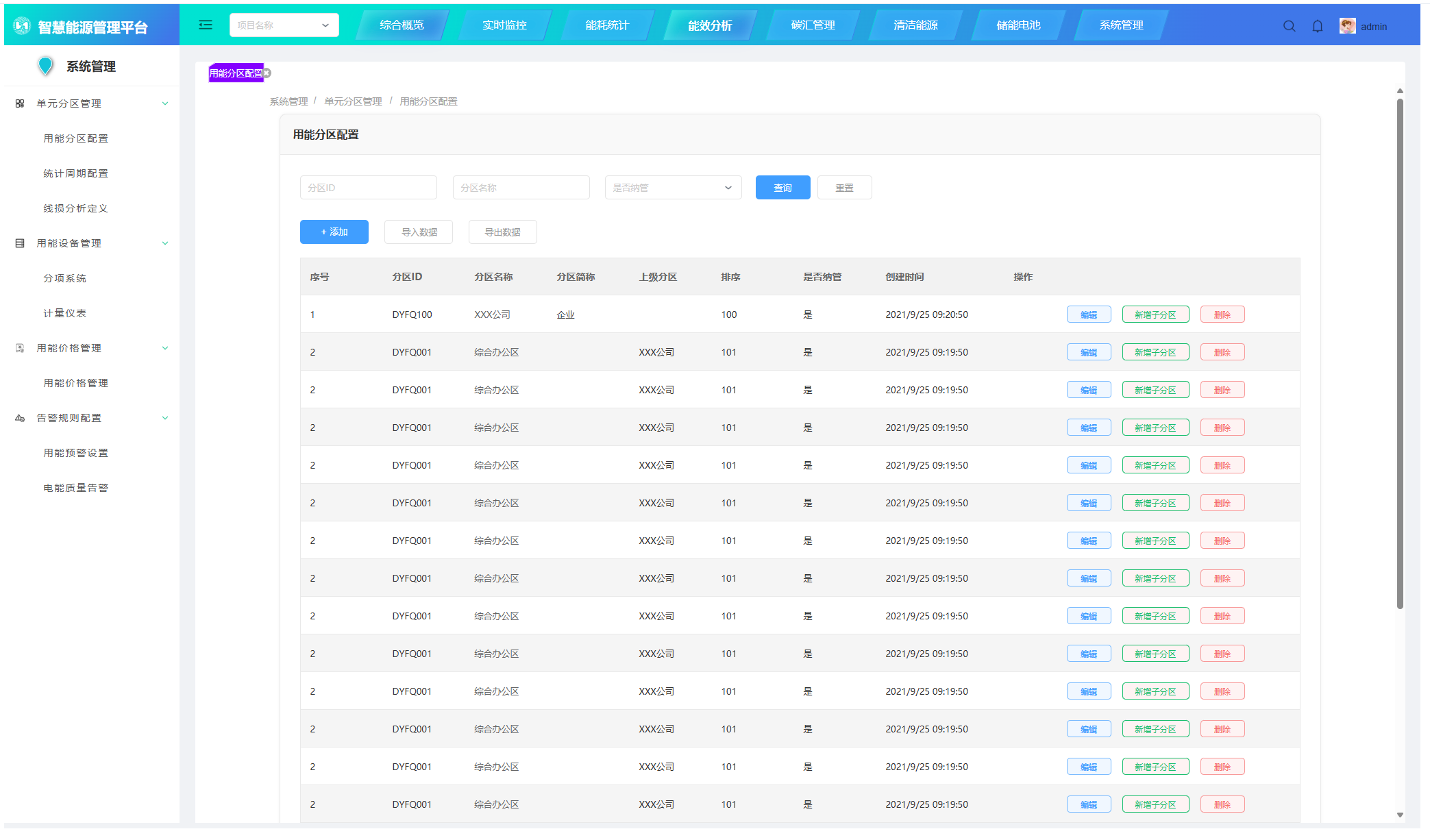The width and height of the screenshot is (1430, 840).
Task: Click the + 添加 button
Action: coord(334,232)
